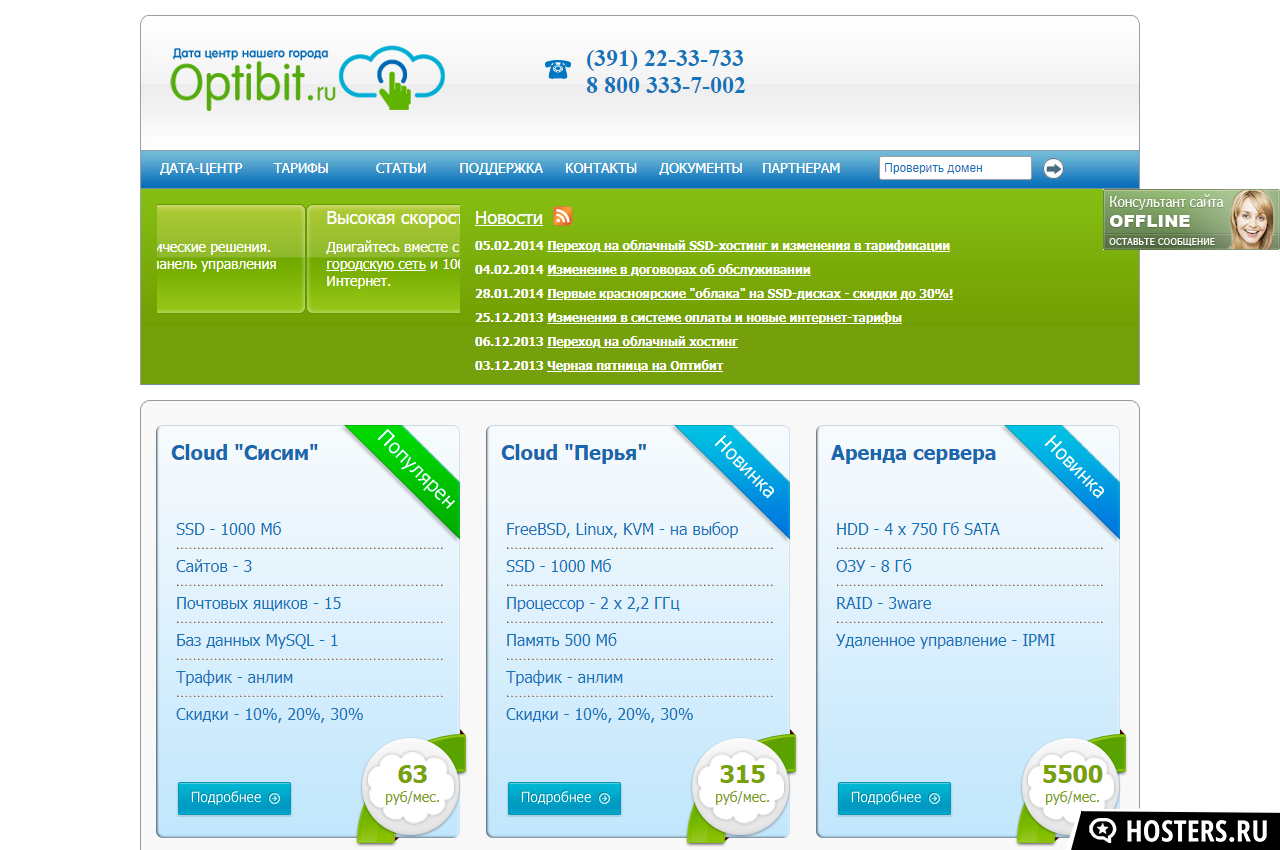Open news about первые красноярские облака

pyautogui.click(x=750, y=293)
